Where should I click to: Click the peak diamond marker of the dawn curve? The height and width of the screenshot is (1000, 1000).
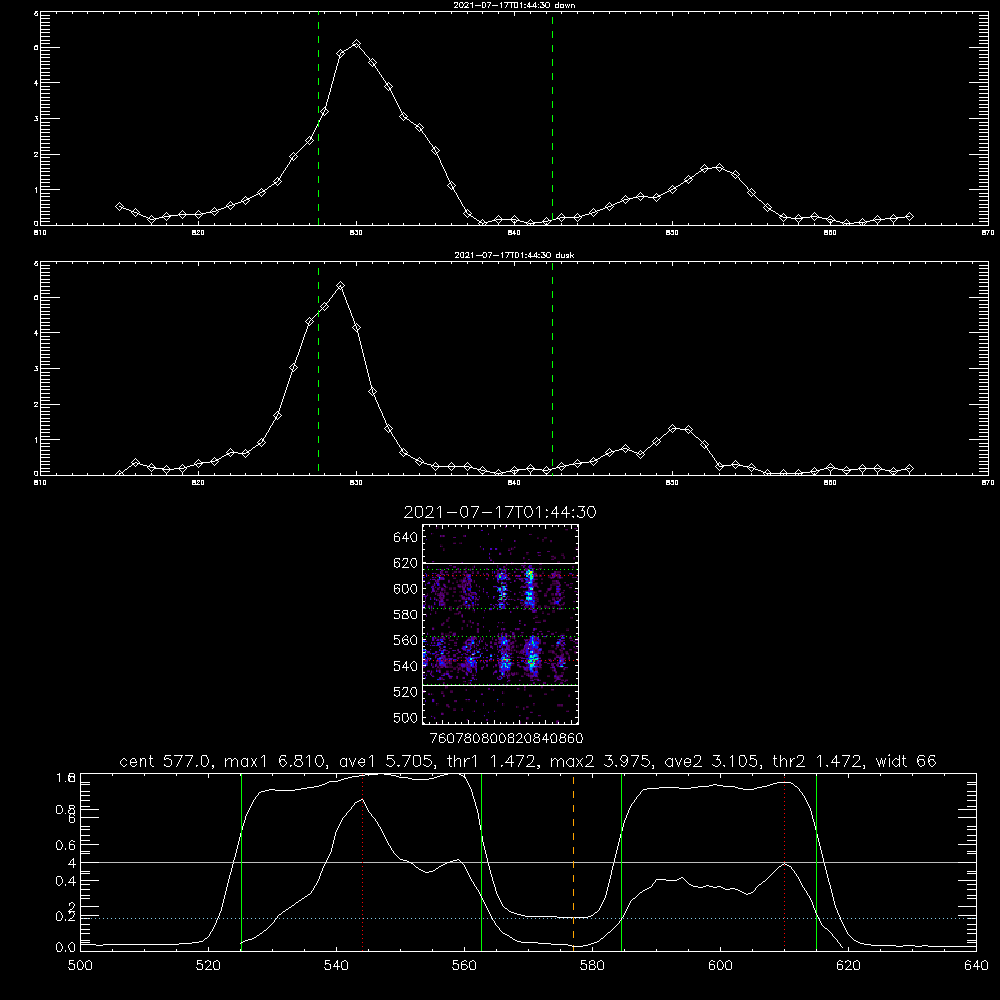coord(357,44)
